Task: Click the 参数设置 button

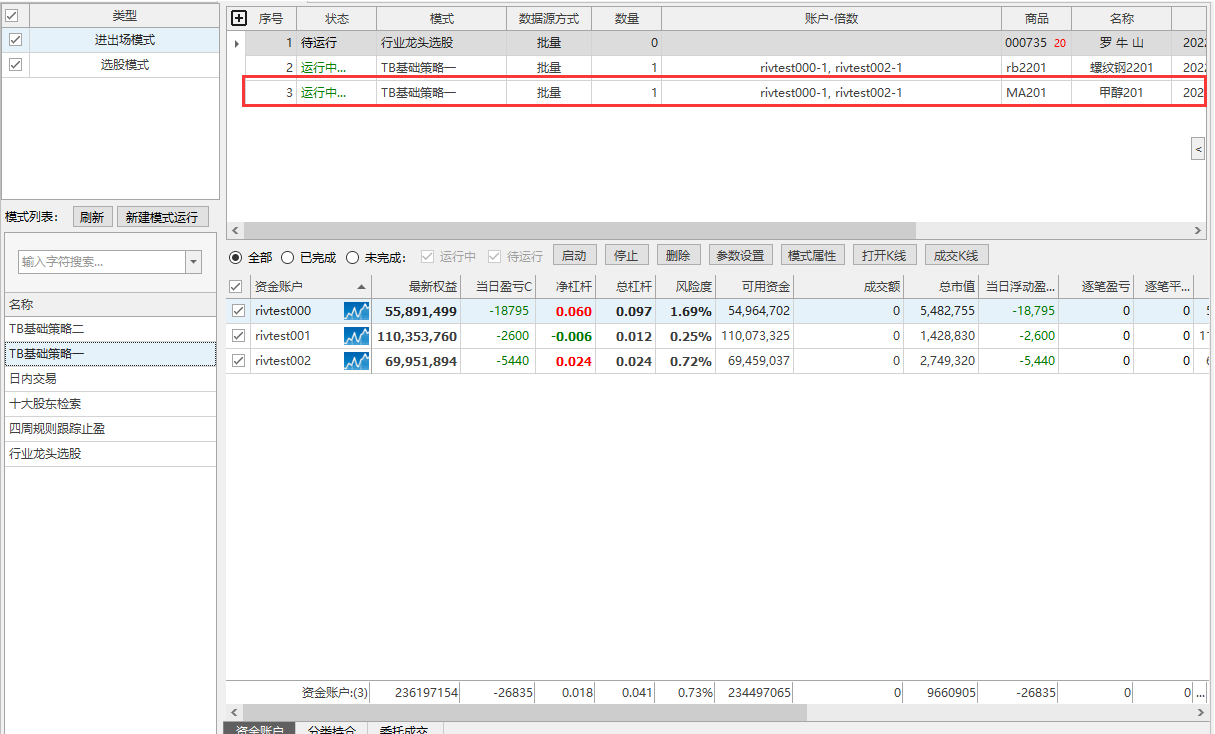Action: click(740, 256)
